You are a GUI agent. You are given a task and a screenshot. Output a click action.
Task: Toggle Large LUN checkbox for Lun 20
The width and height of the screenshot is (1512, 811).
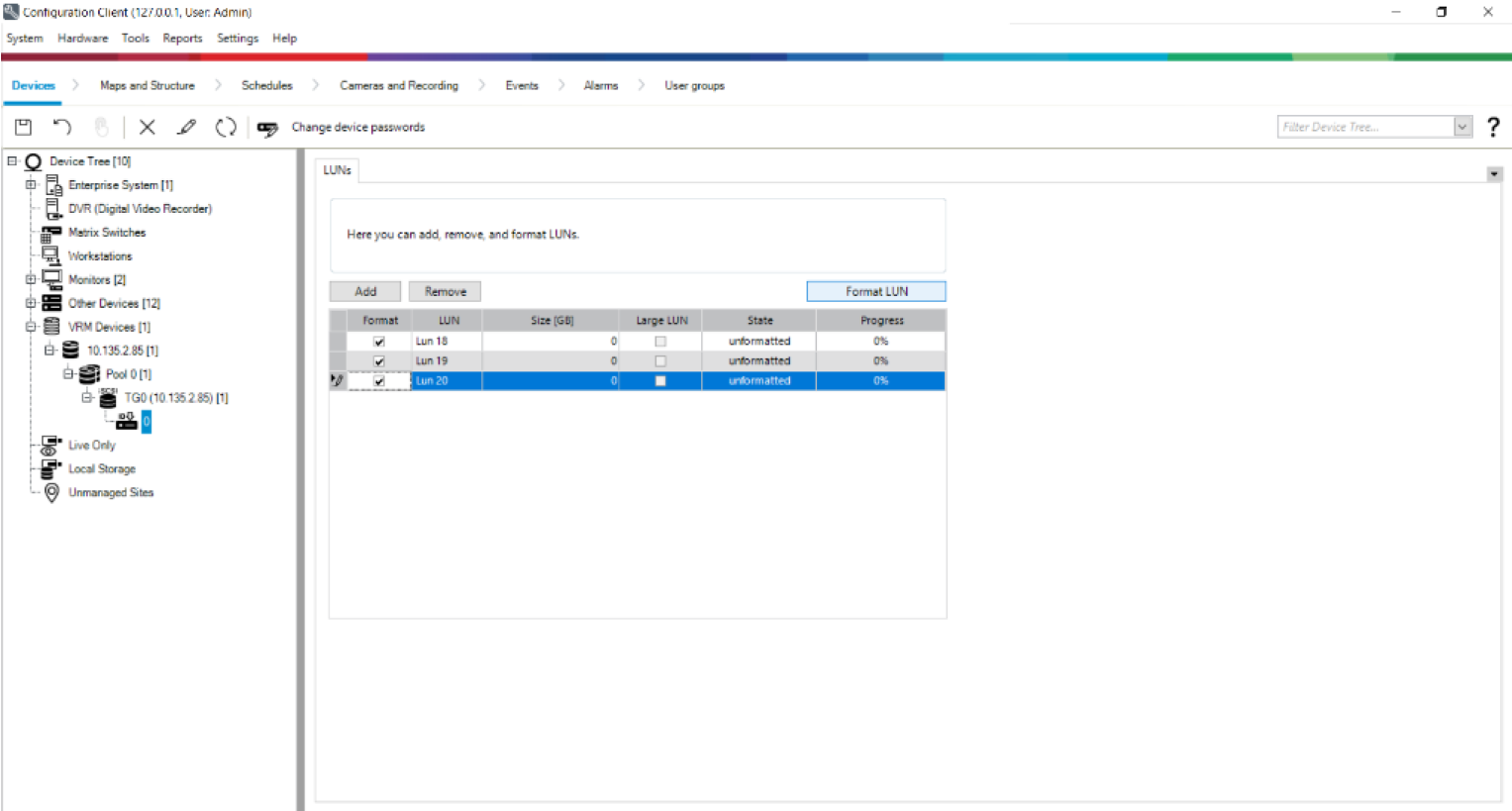(x=660, y=381)
